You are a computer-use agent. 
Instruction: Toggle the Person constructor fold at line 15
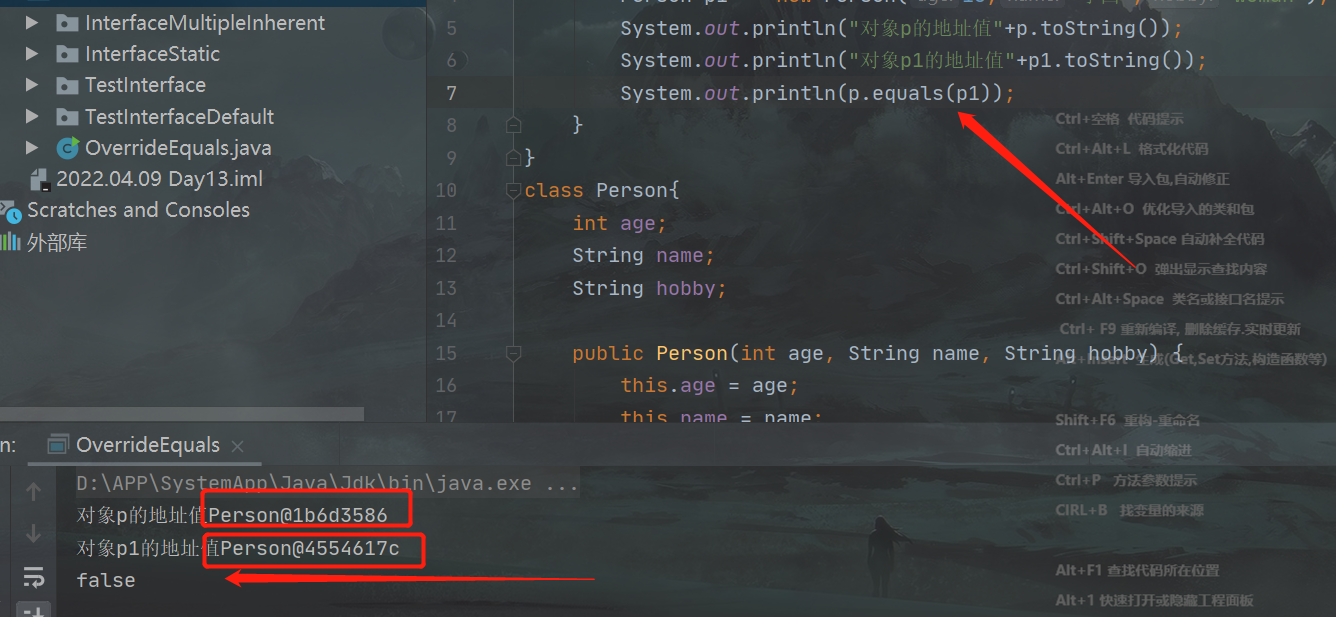[x=513, y=353]
